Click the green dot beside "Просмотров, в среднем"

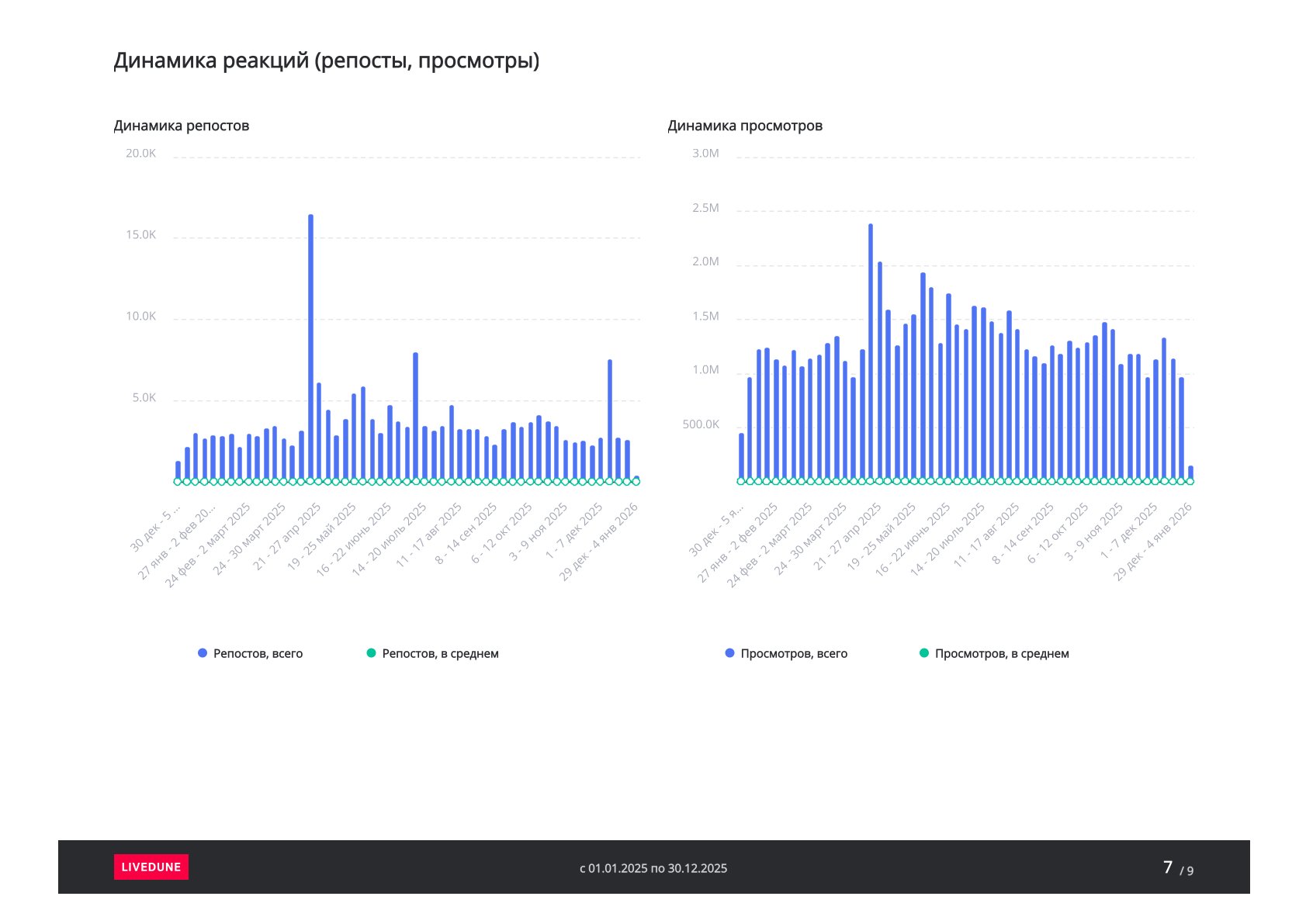[923, 653]
